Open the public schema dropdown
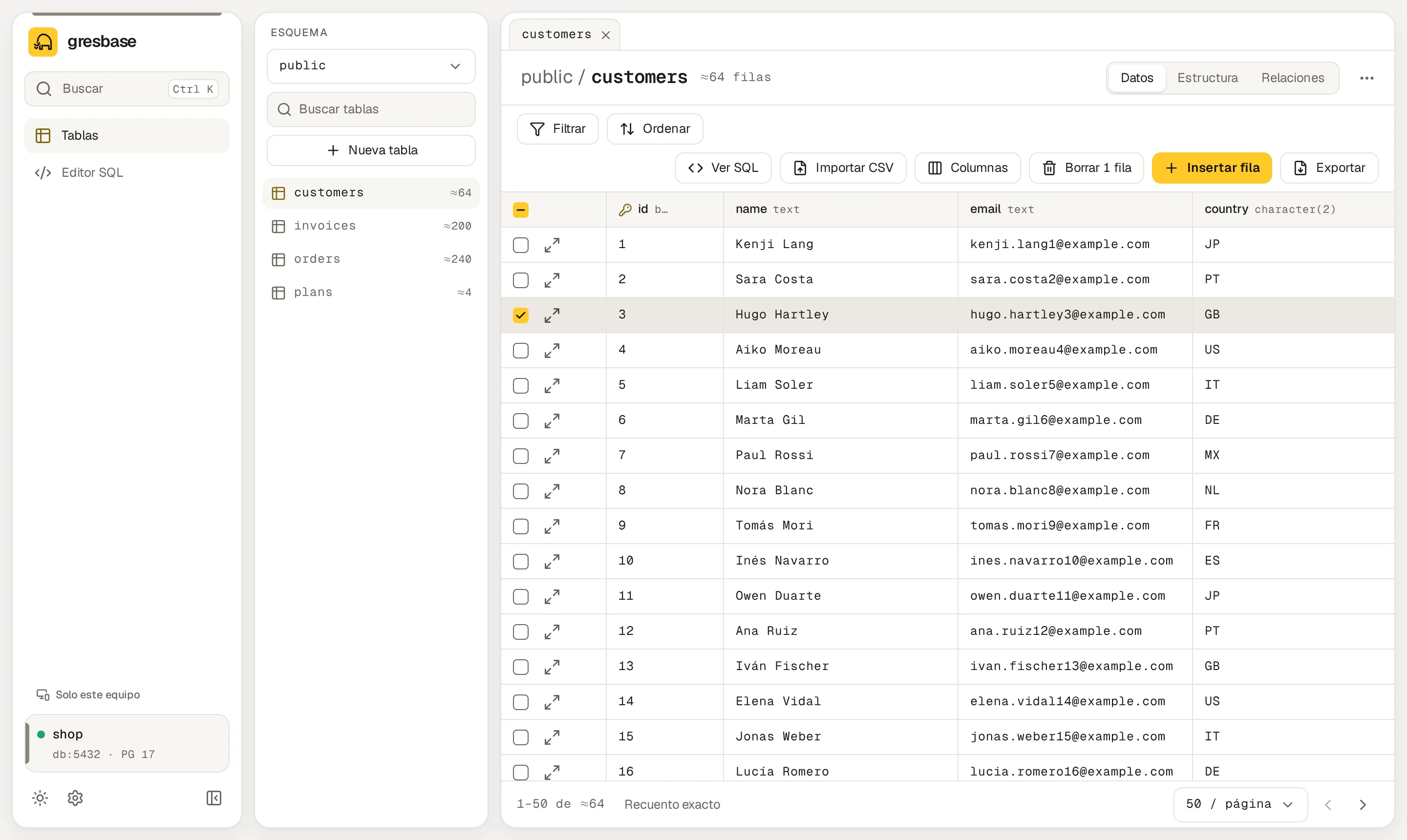Viewport: 1407px width, 840px height. tap(371, 66)
